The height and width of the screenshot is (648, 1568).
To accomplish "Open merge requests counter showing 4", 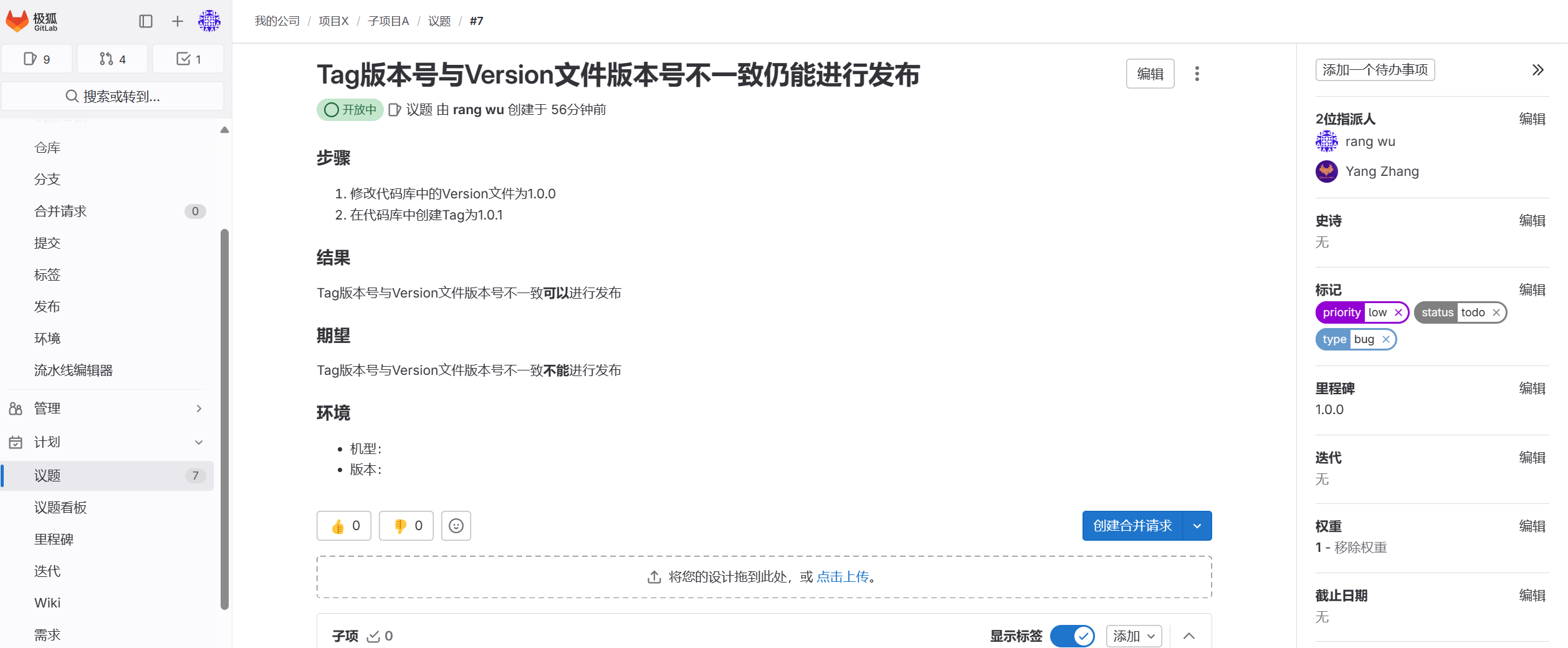I will (113, 59).
